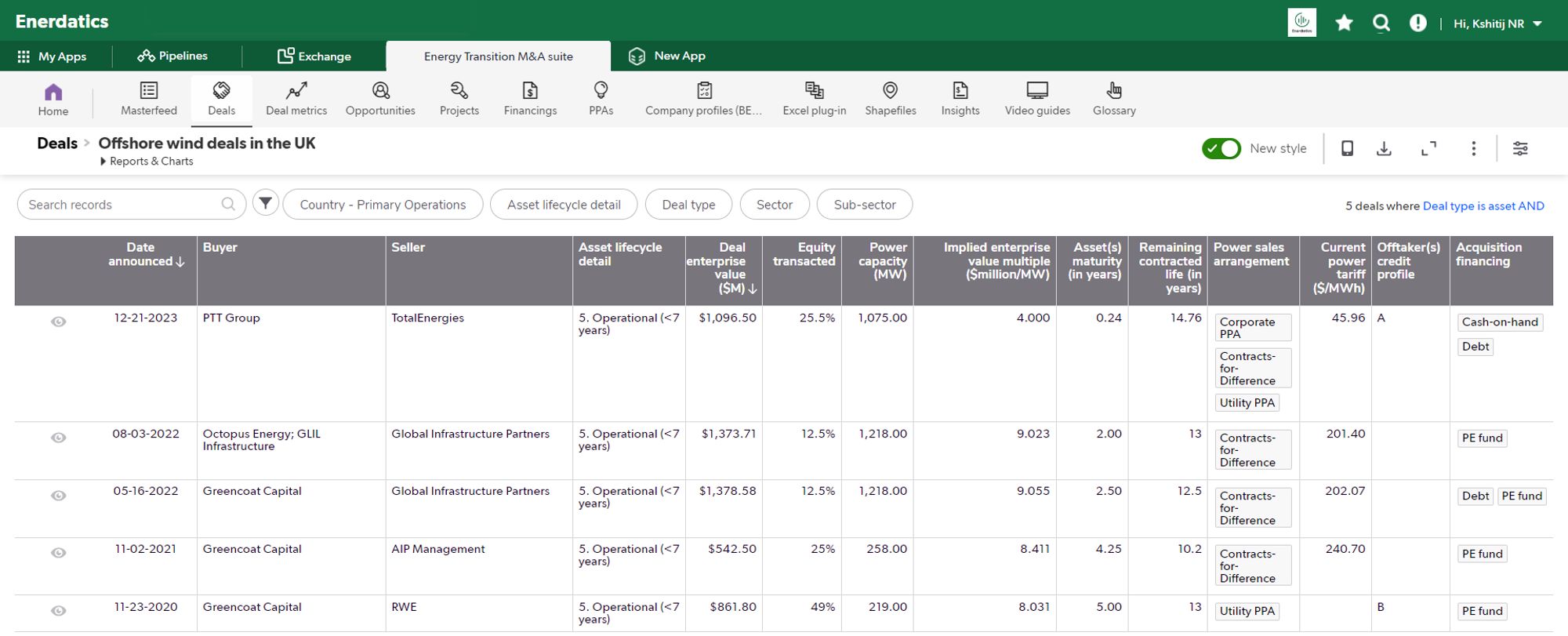
Task: Click the favorites star icon
Action: (1344, 23)
